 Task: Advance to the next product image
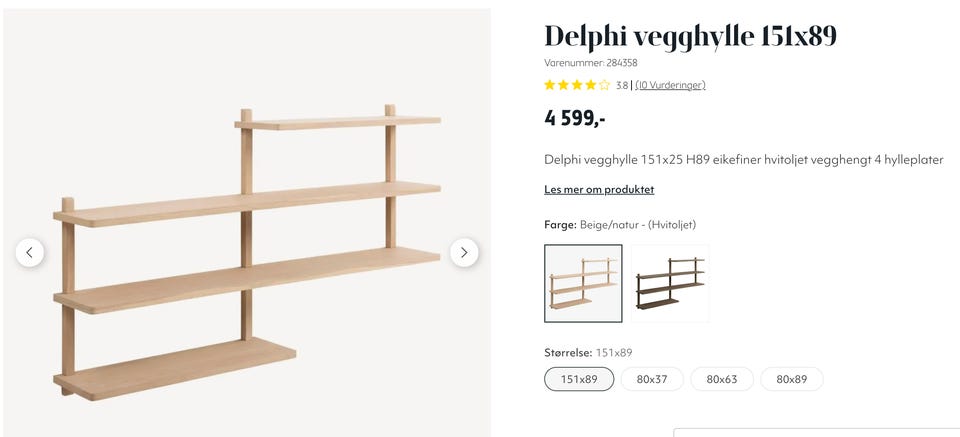(464, 252)
